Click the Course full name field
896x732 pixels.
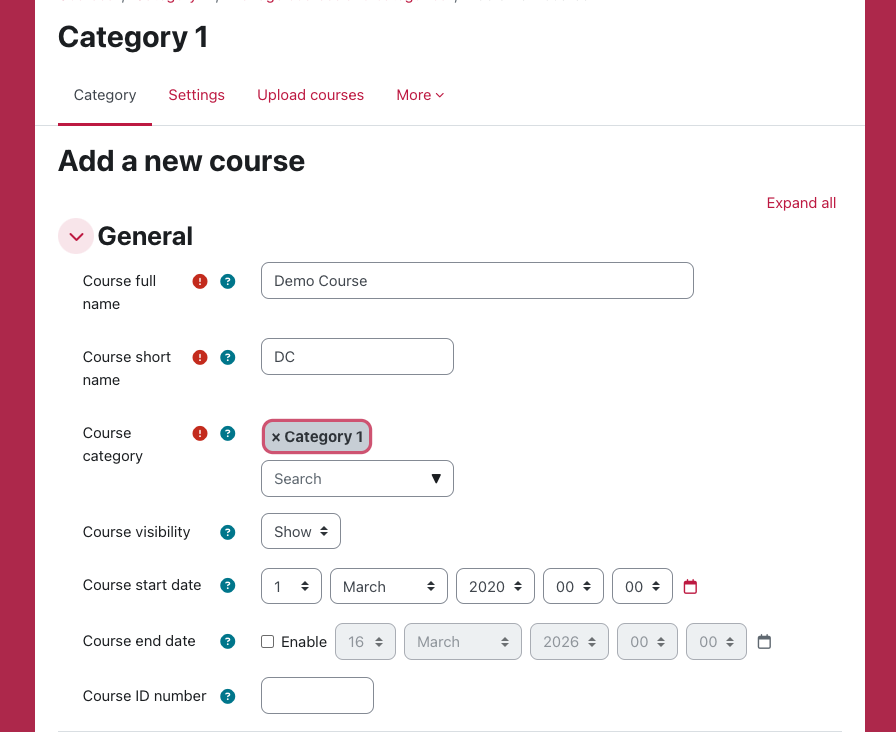(x=477, y=281)
